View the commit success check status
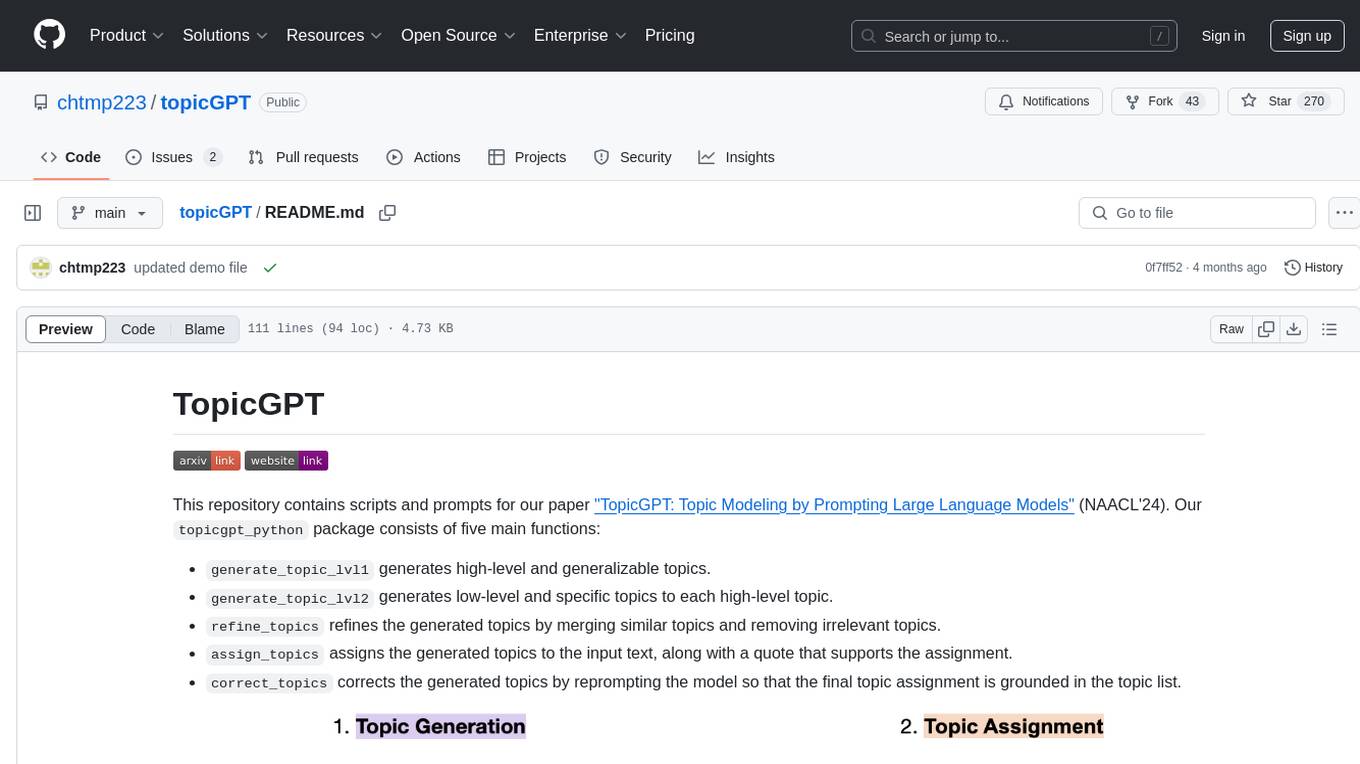This screenshot has width=1360, height=764. [x=269, y=268]
